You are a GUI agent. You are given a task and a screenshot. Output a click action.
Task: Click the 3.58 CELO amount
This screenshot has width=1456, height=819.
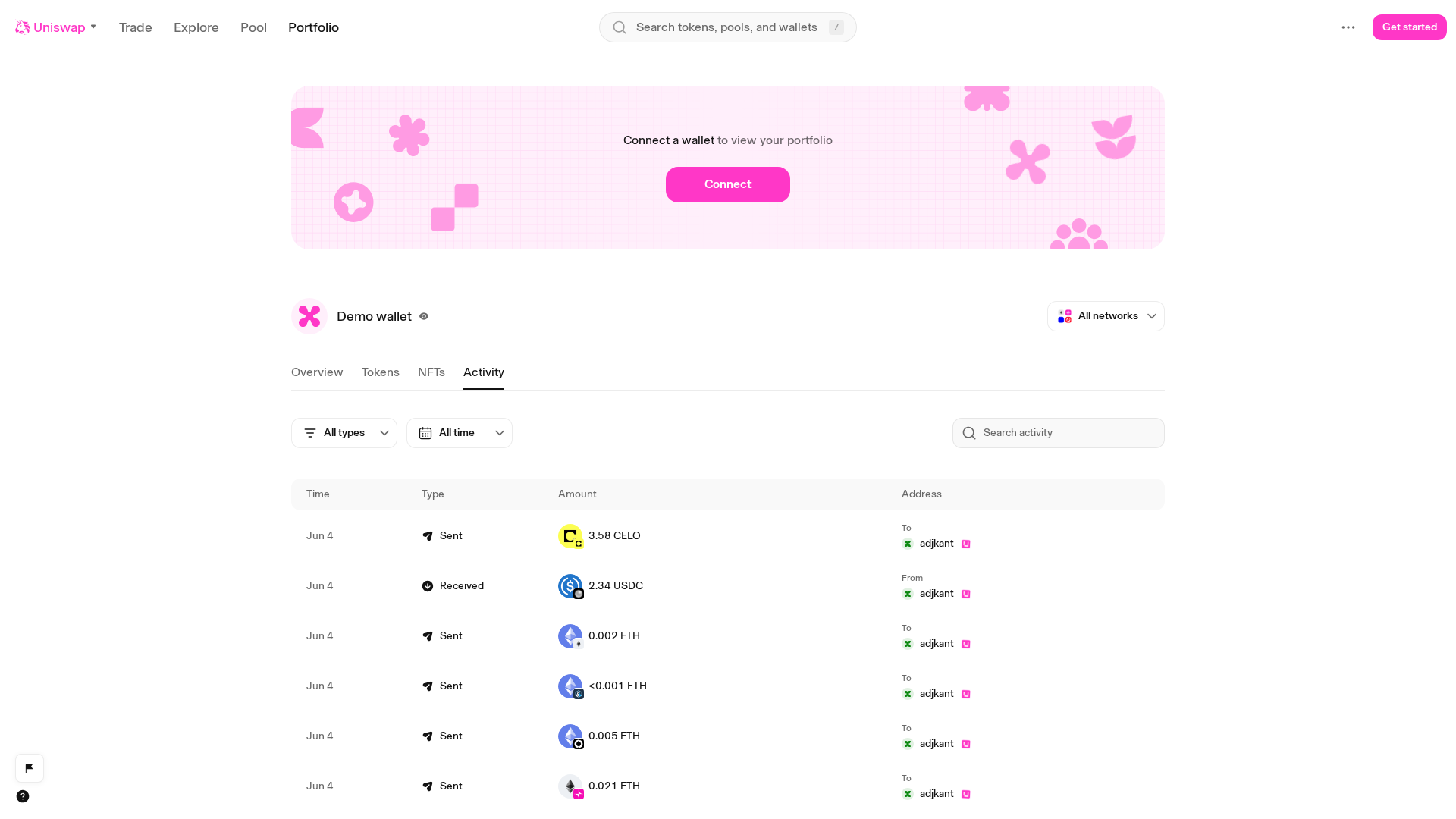614,536
